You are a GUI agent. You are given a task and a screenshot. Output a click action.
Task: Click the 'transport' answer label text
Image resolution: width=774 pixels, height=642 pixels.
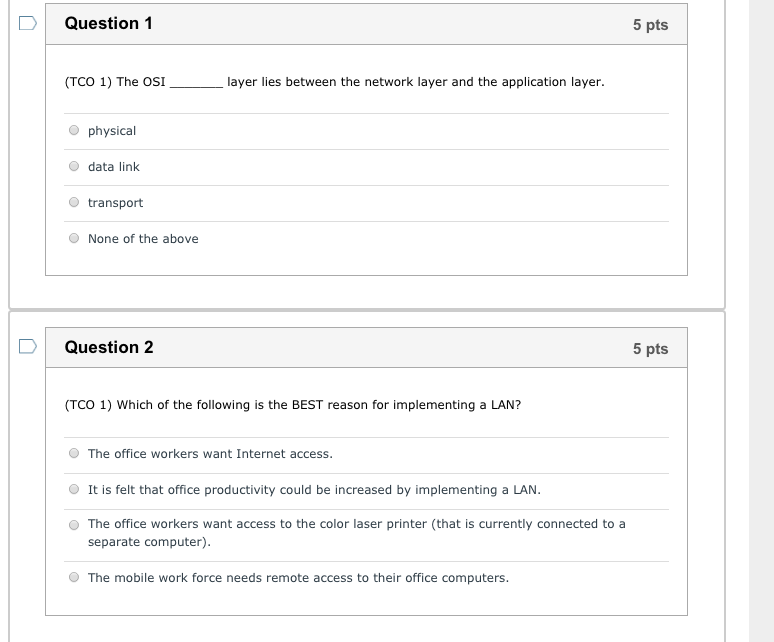click(x=116, y=203)
